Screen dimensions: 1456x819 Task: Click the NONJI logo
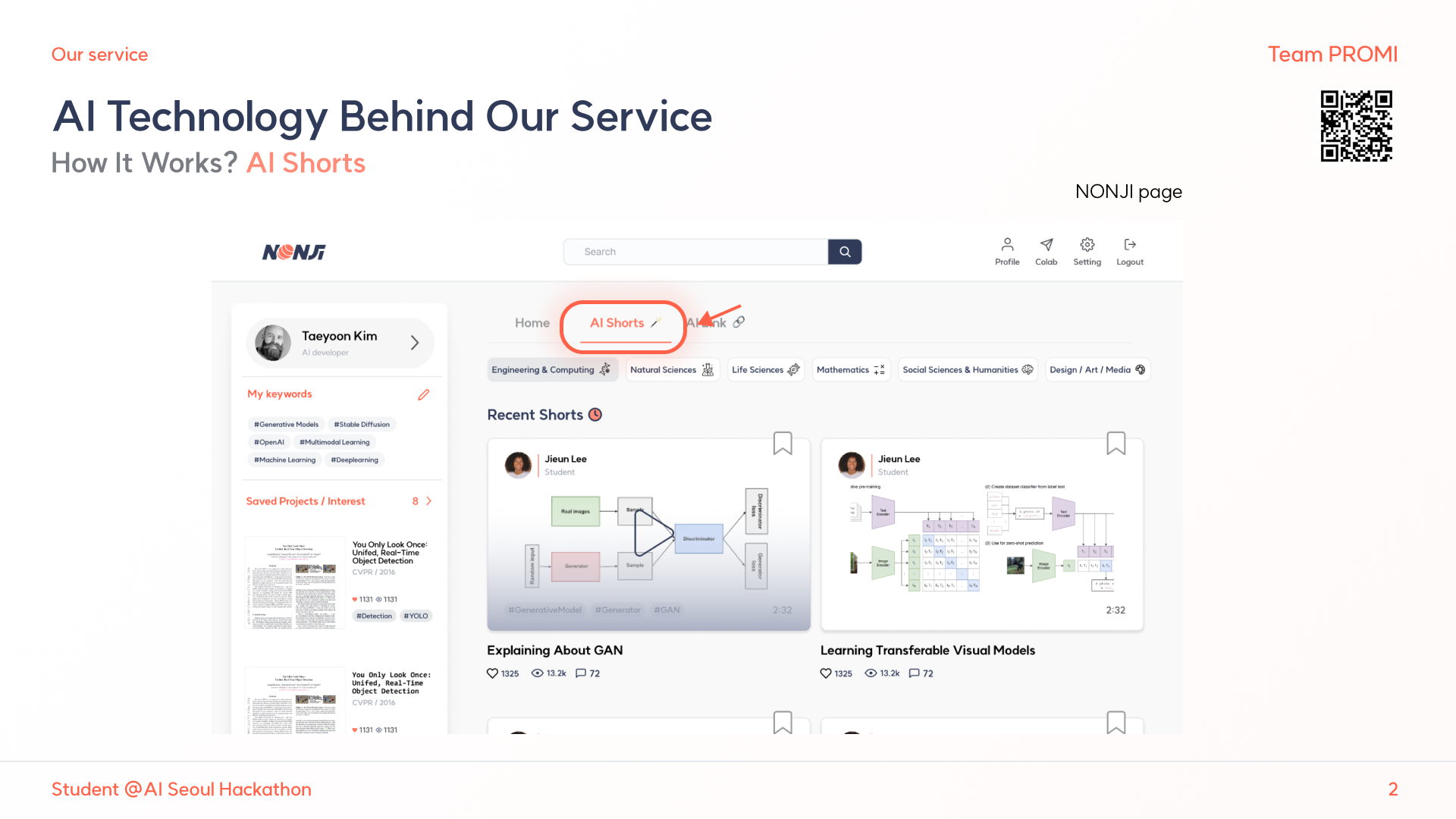coord(293,253)
